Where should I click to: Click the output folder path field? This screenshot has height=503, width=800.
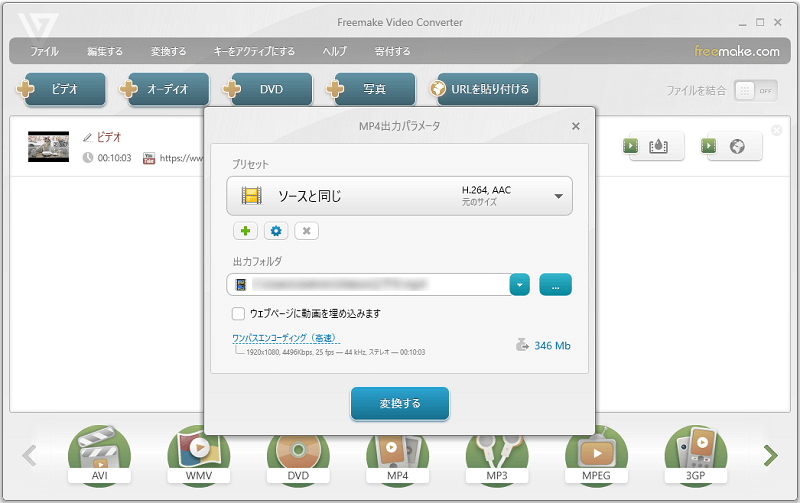[368, 285]
